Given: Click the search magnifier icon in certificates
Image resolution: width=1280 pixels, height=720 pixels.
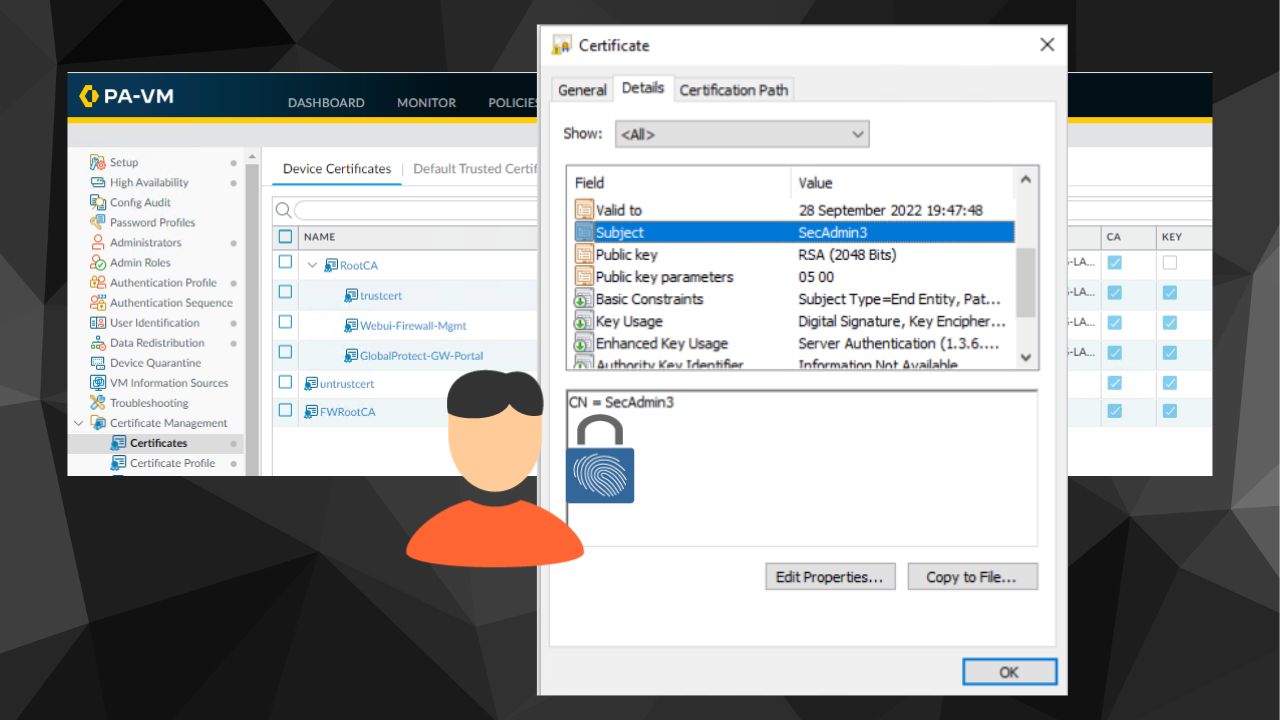Looking at the screenshot, I should (283, 210).
